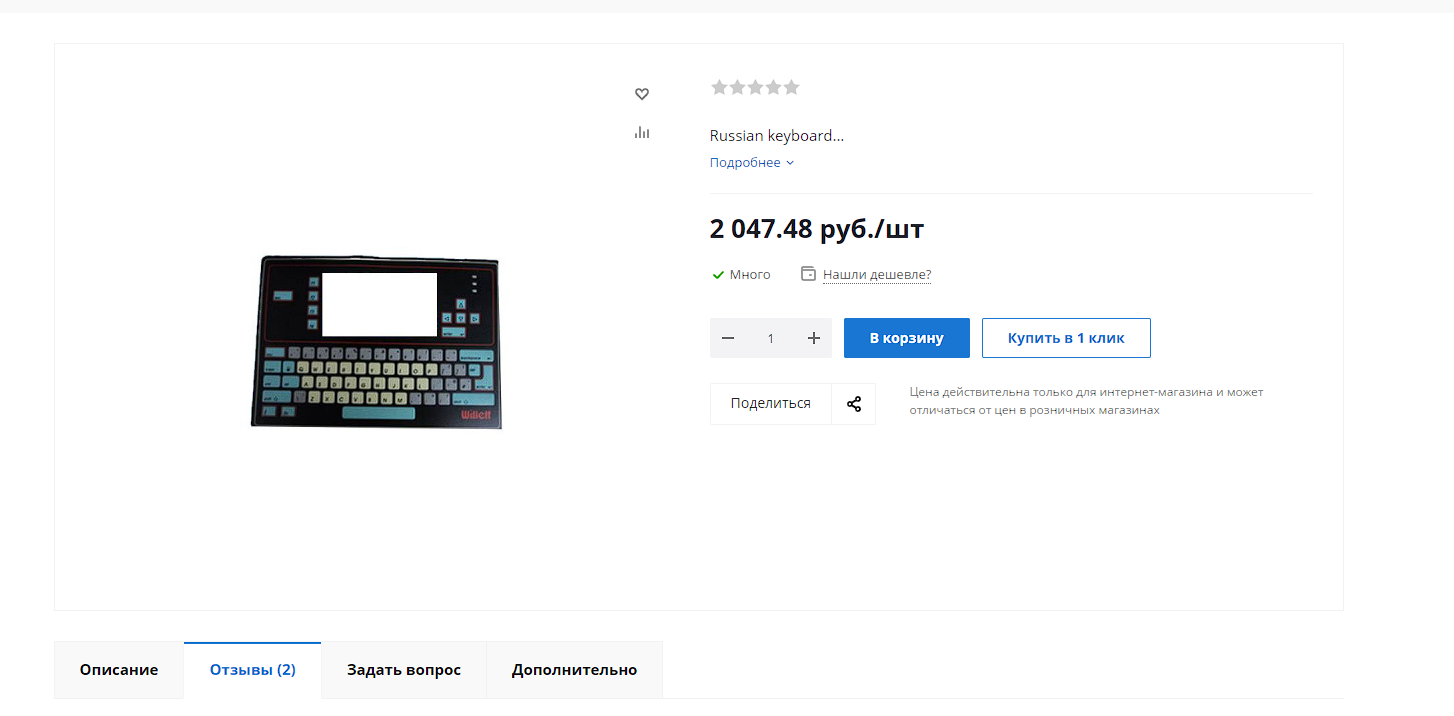The height and width of the screenshot is (716, 1454).
Task: Select the quantity input field
Action: point(771,338)
